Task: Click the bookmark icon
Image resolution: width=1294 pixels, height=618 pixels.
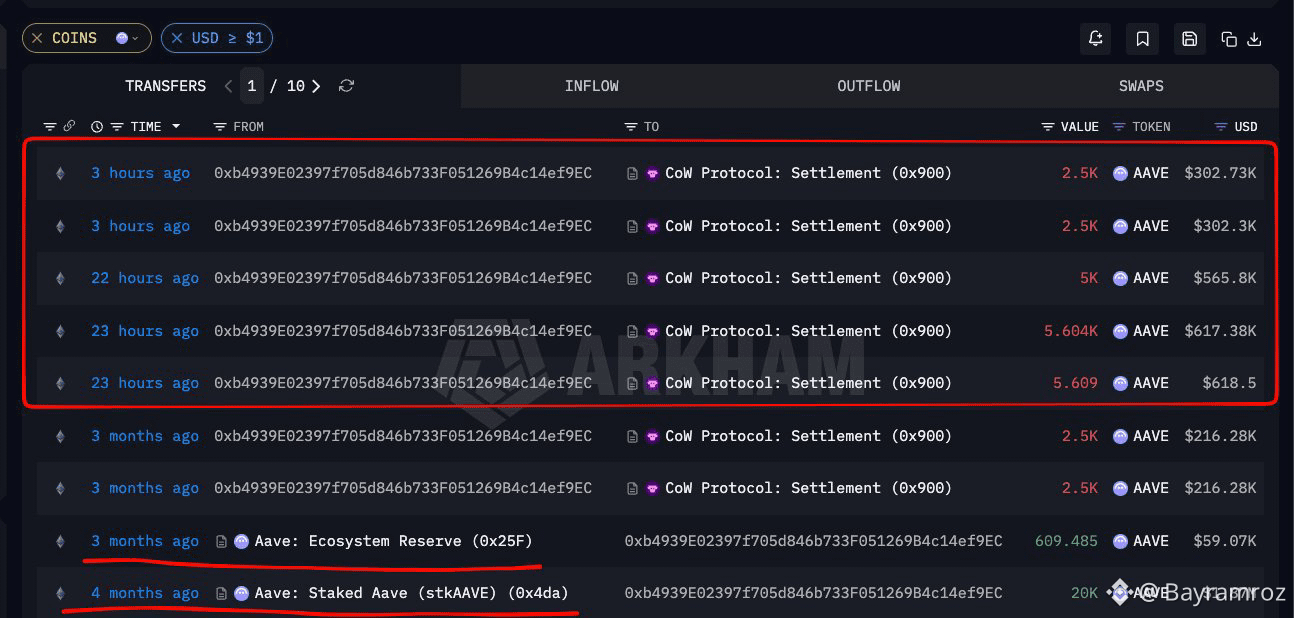Action: coord(1142,39)
